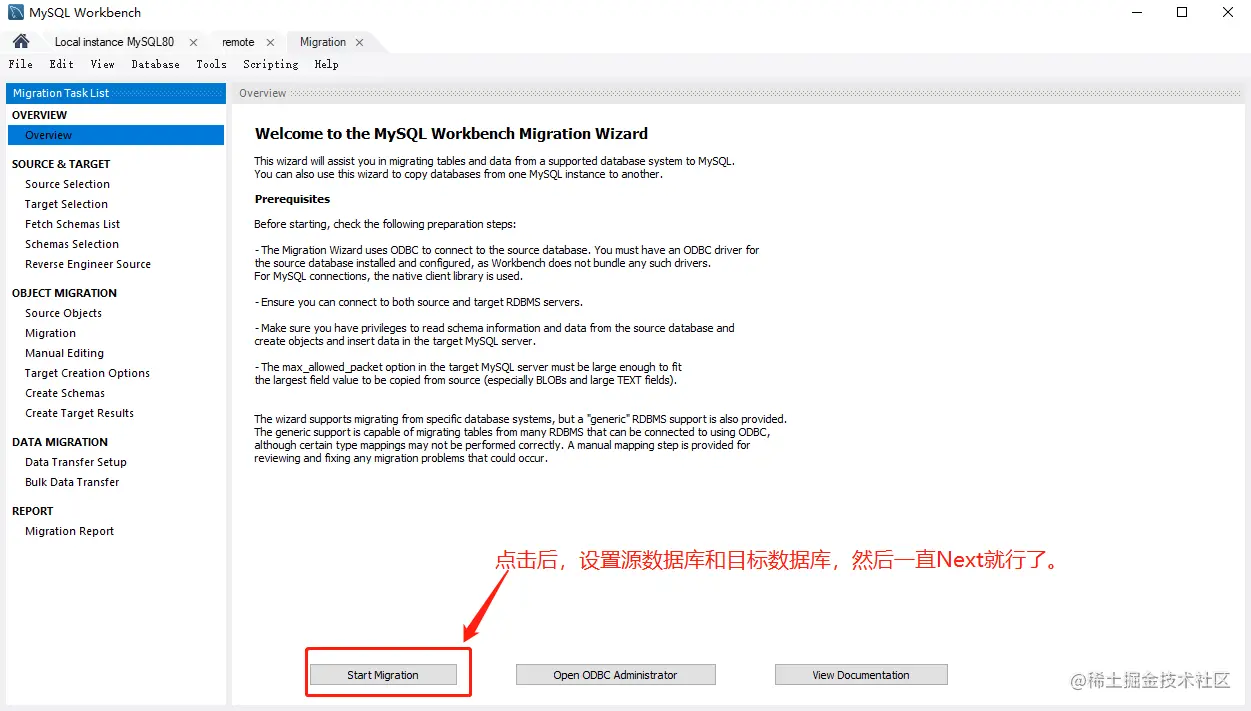Image resolution: width=1251 pixels, height=711 pixels.
Task: Open ODBC Administrator
Action: 615,675
